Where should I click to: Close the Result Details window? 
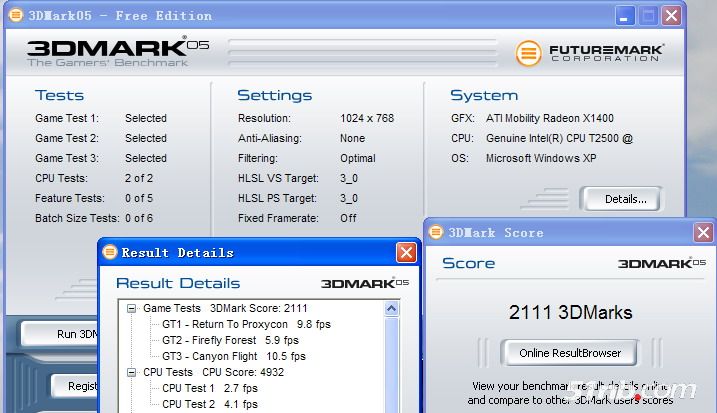tap(406, 252)
